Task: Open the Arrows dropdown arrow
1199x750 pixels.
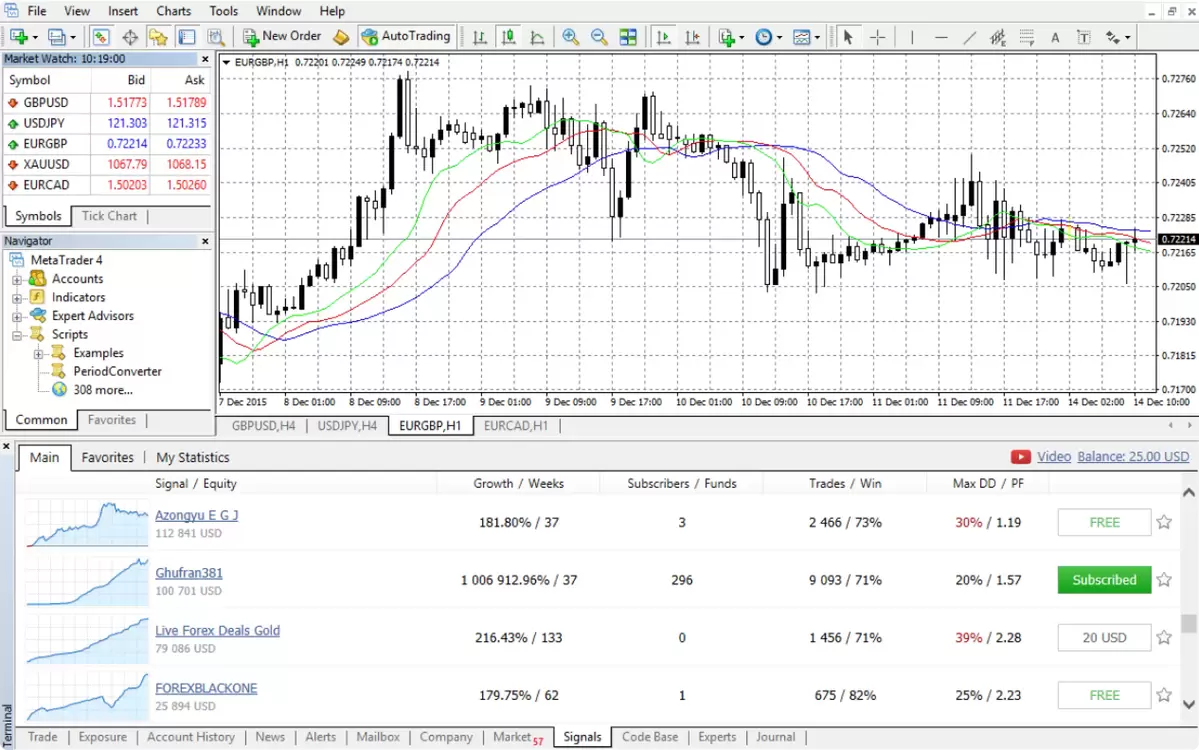Action: 1127,37
